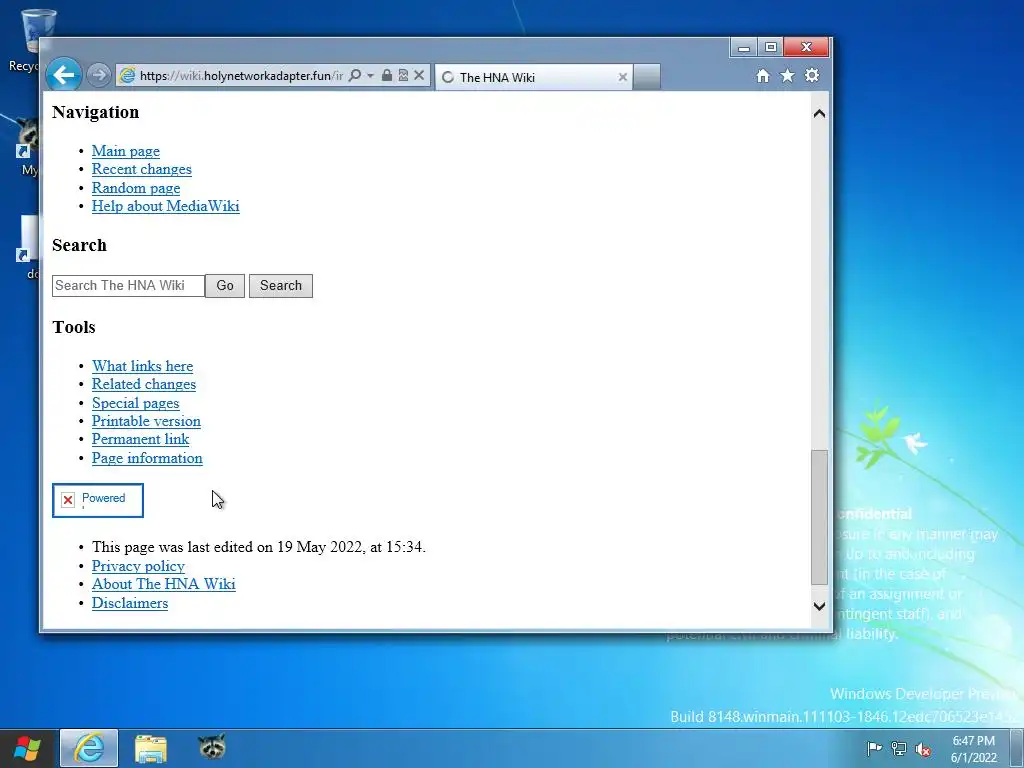This screenshot has width=1024, height=768.
Task: Open the Tools gear menu
Action: click(812, 76)
